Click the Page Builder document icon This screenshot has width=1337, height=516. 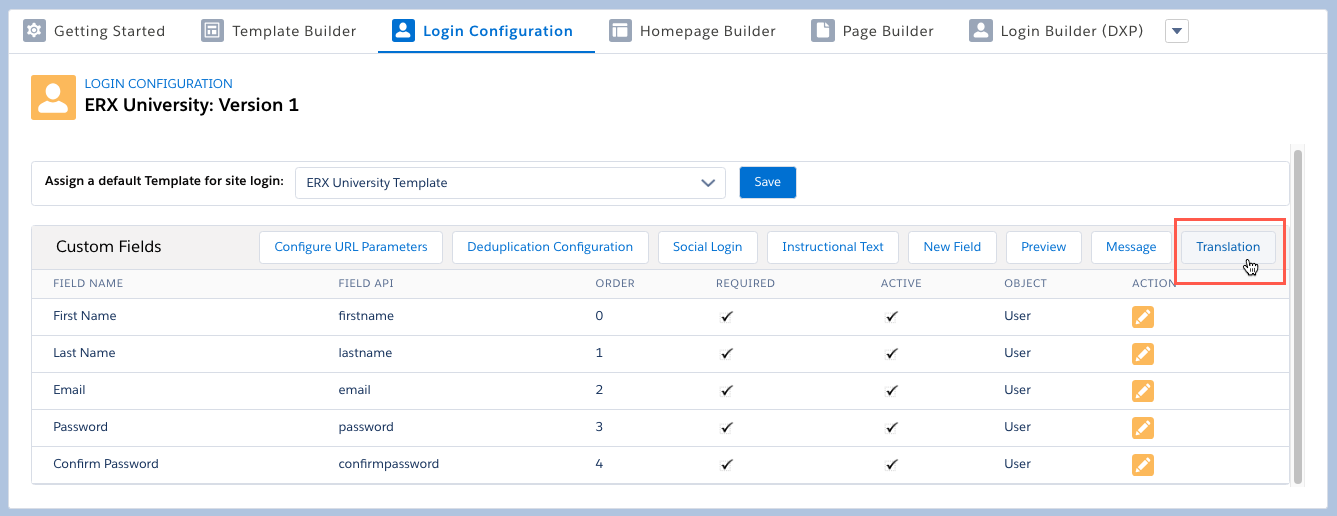click(x=822, y=31)
